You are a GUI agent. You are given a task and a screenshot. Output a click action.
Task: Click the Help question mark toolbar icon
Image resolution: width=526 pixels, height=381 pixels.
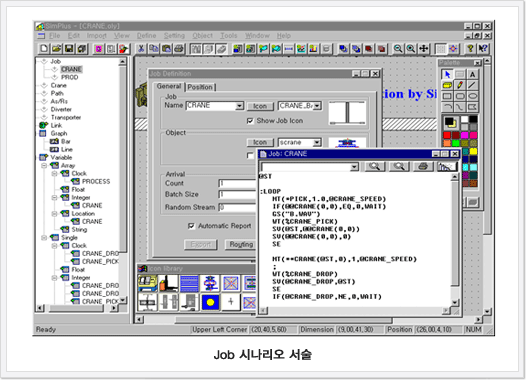[x=470, y=49]
